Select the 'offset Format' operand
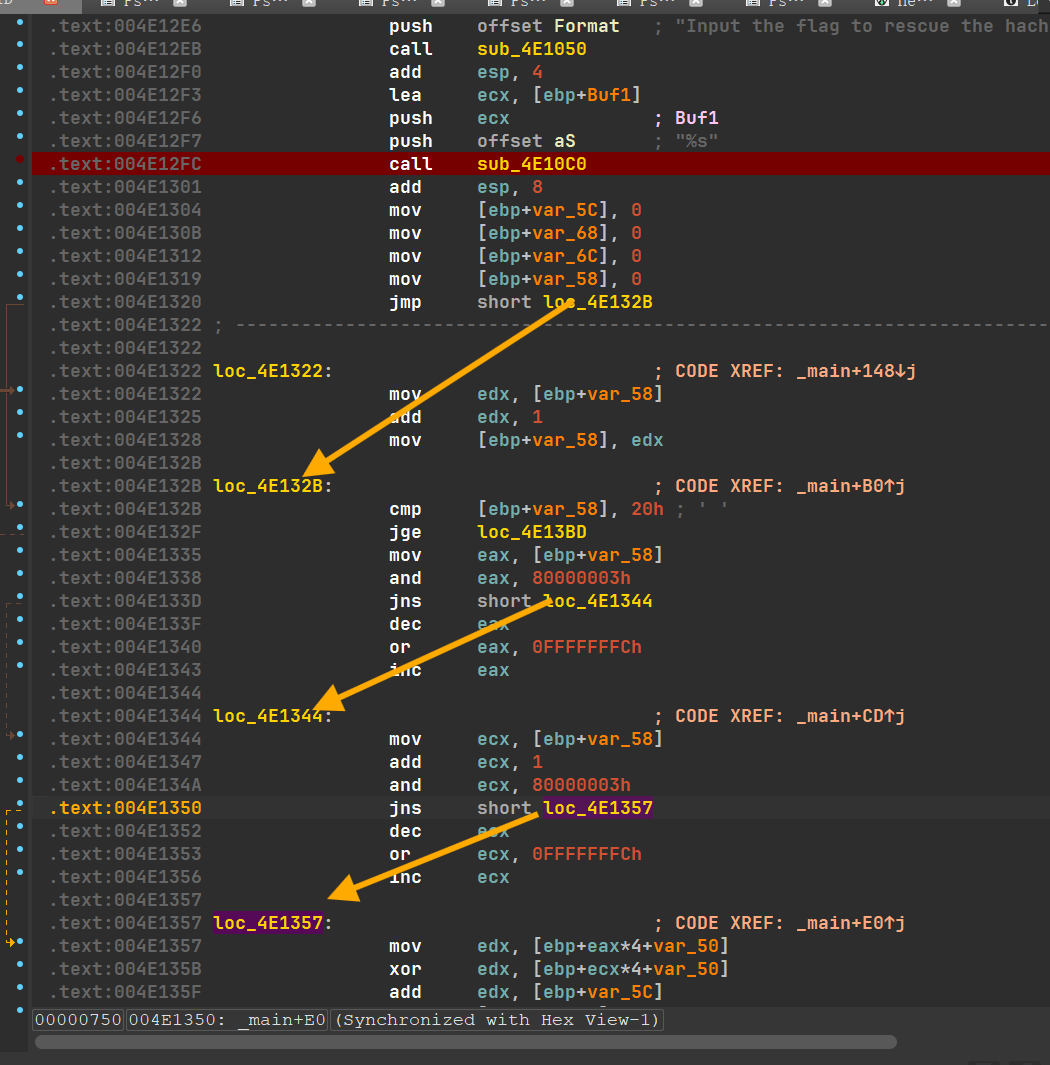This screenshot has height=1065, width=1050. point(548,26)
